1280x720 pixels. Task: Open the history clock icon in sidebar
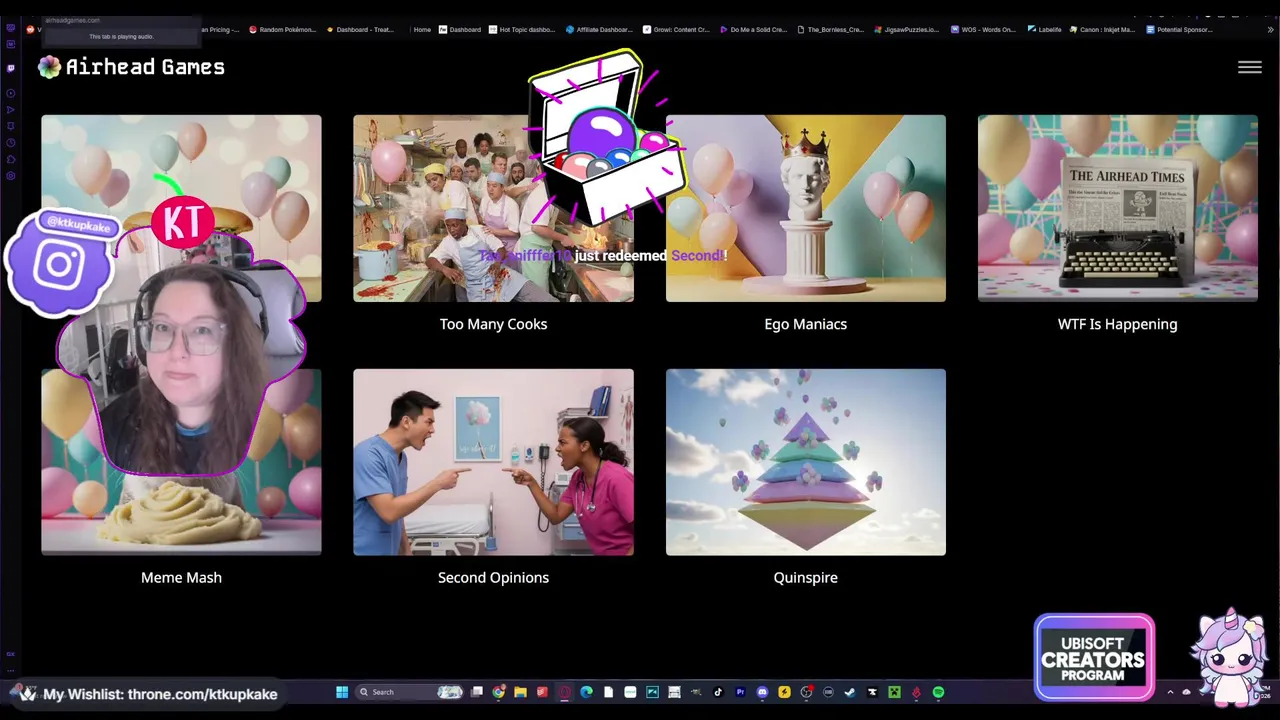(11, 142)
